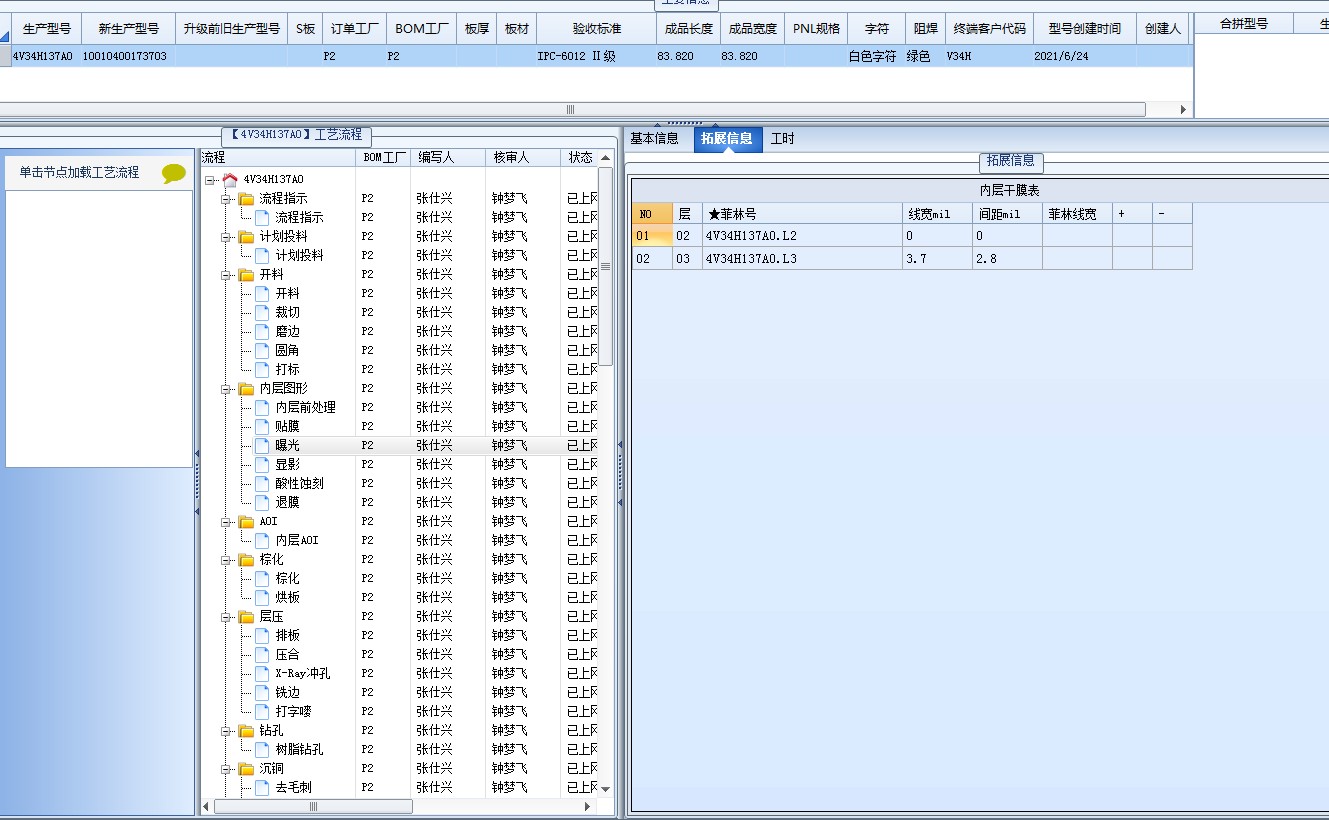The image size is (1329, 820).
Task: Click the document icon of 酸性蚀刻
Action: point(262,483)
